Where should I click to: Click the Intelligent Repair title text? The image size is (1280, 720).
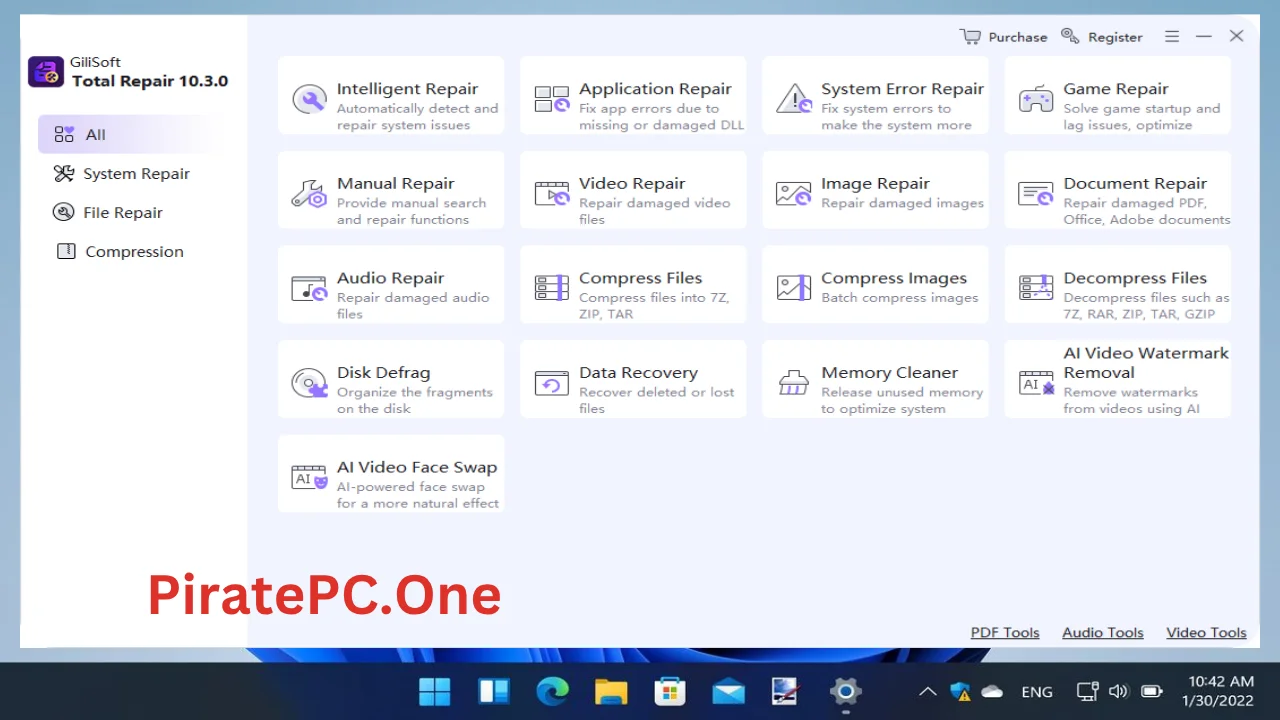pyautogui.click(x=407, y=89)
